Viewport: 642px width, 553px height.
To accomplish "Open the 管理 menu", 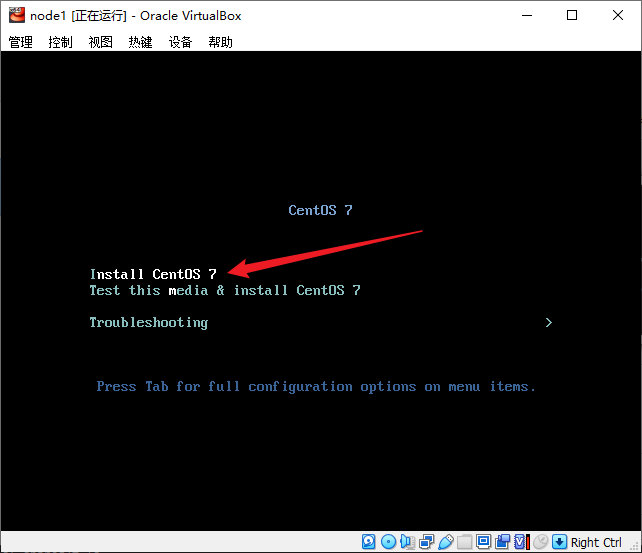I will point(20,42).
